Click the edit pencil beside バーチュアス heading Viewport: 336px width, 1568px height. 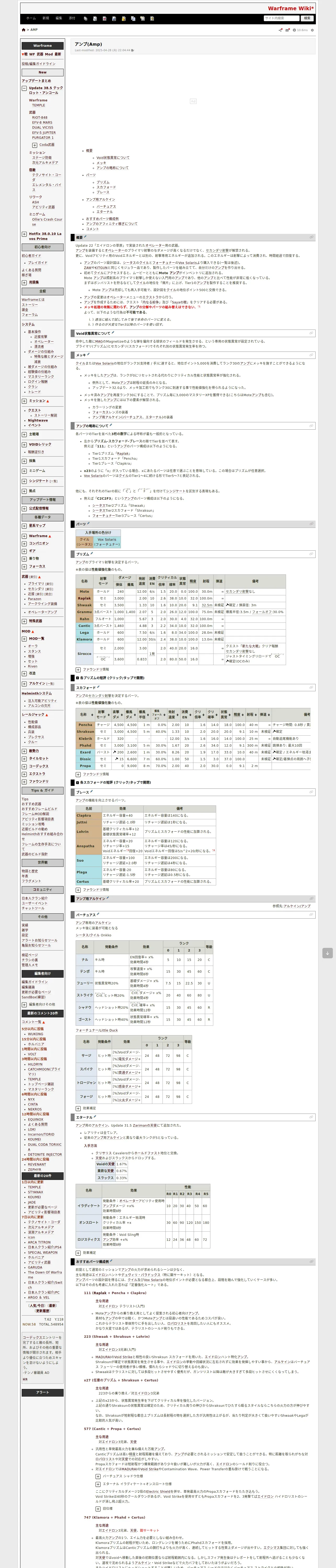[x=98, y=914]
